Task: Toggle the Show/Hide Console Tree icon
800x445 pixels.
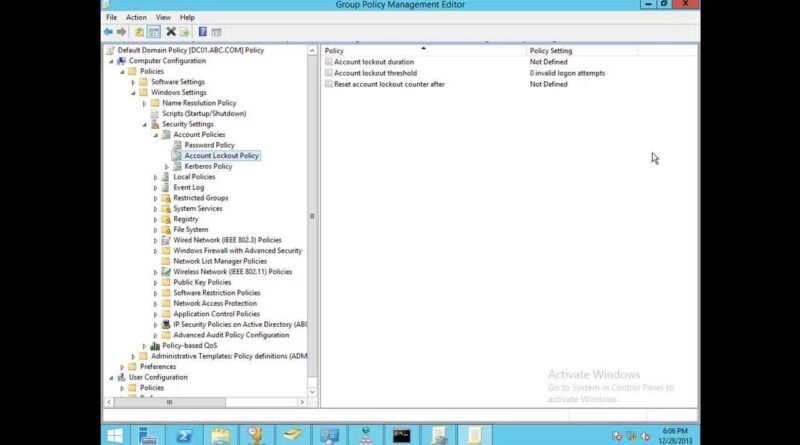Action: [154, 32]
